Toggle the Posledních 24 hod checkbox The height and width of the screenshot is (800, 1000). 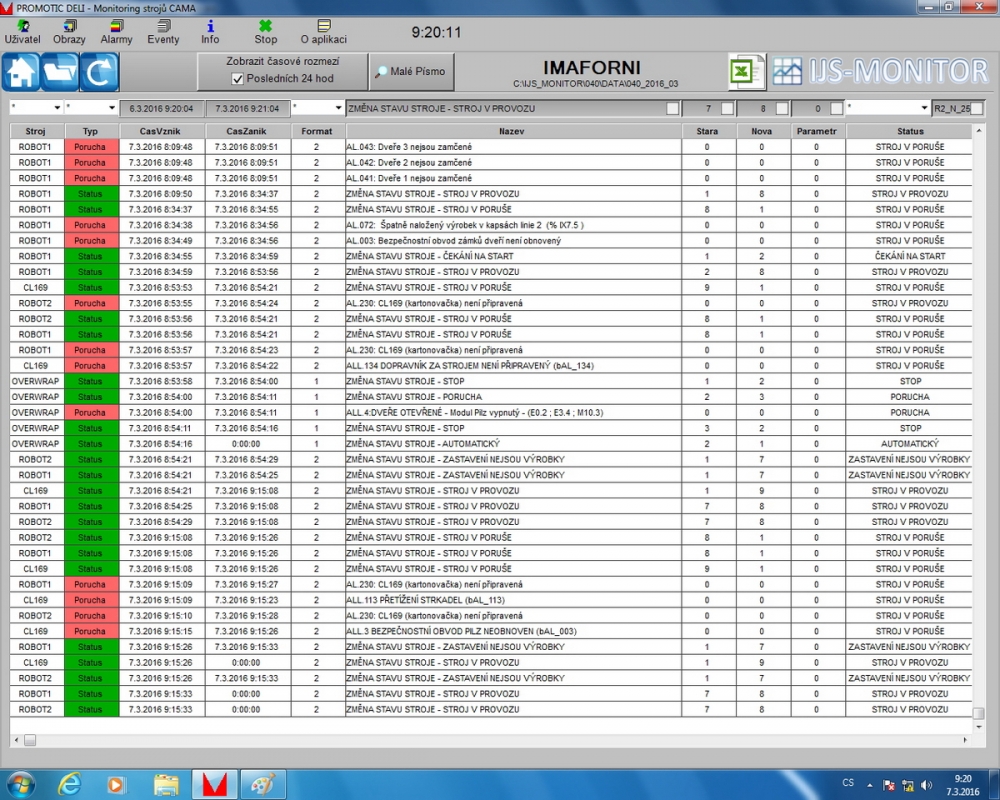click(237, 79)
